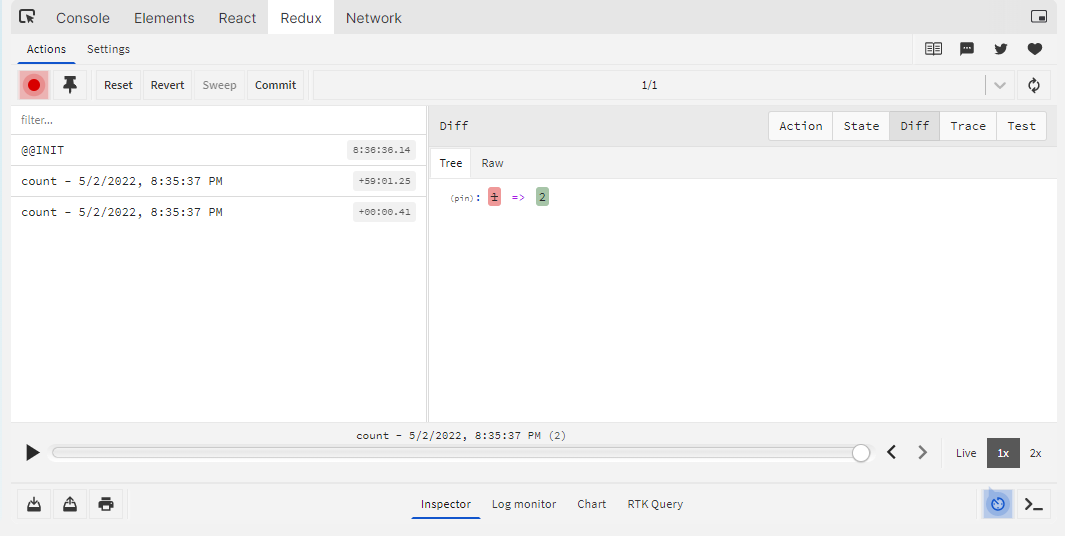The height and width of the screenshot is (536, 1065).
Task: Click the filter input field
Action: (x=218, y=120)
